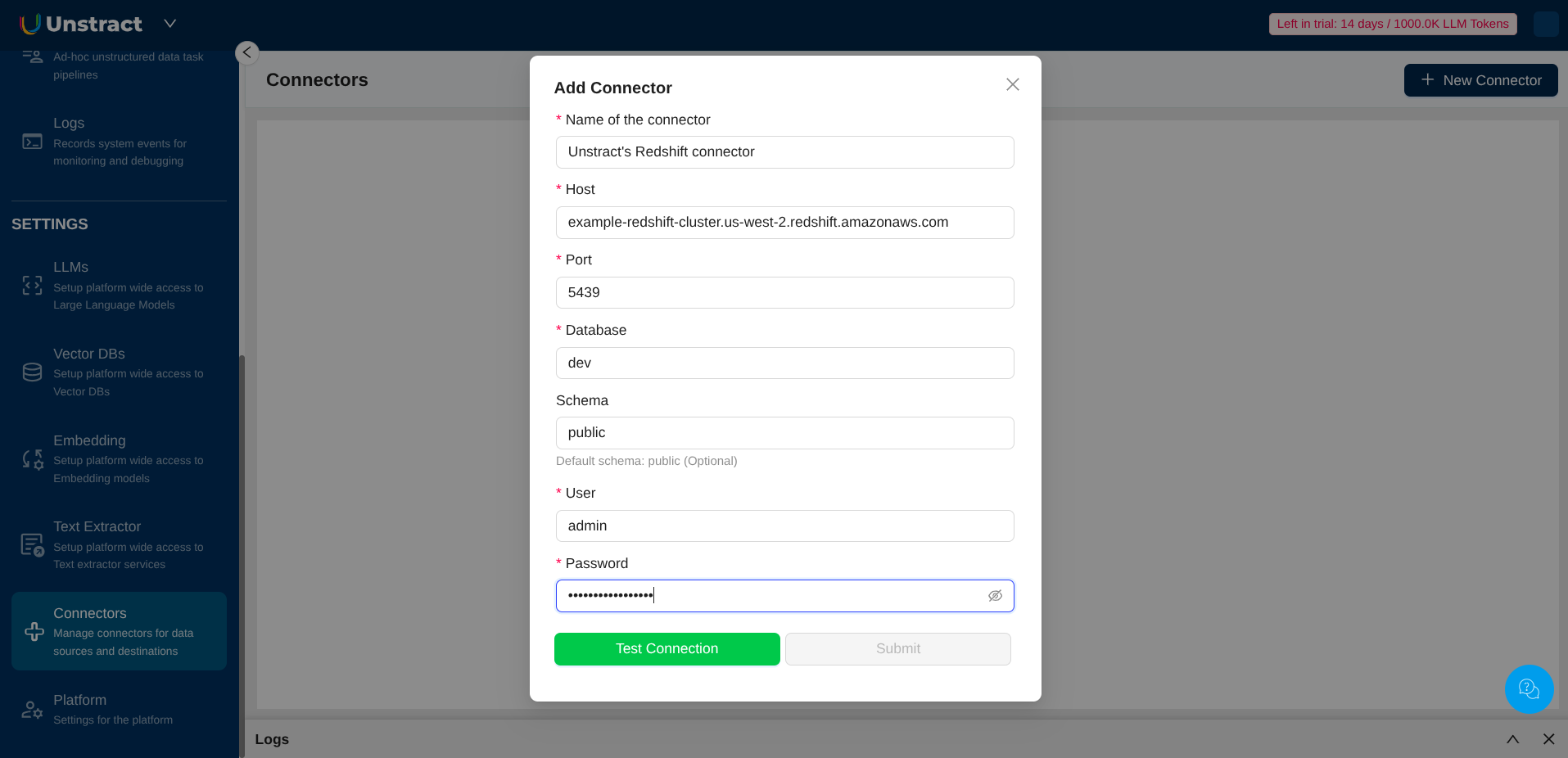Viewport: 1568px width, 758px height.
Task: Click the Text Extractor icon
Action: coord(32,545)
